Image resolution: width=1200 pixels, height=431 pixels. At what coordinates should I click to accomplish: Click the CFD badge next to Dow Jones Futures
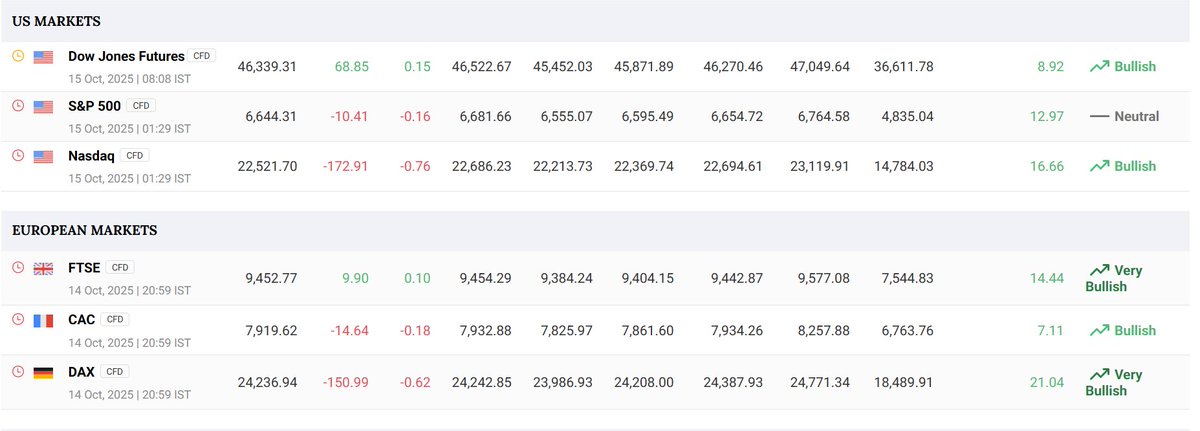(202, 56)
